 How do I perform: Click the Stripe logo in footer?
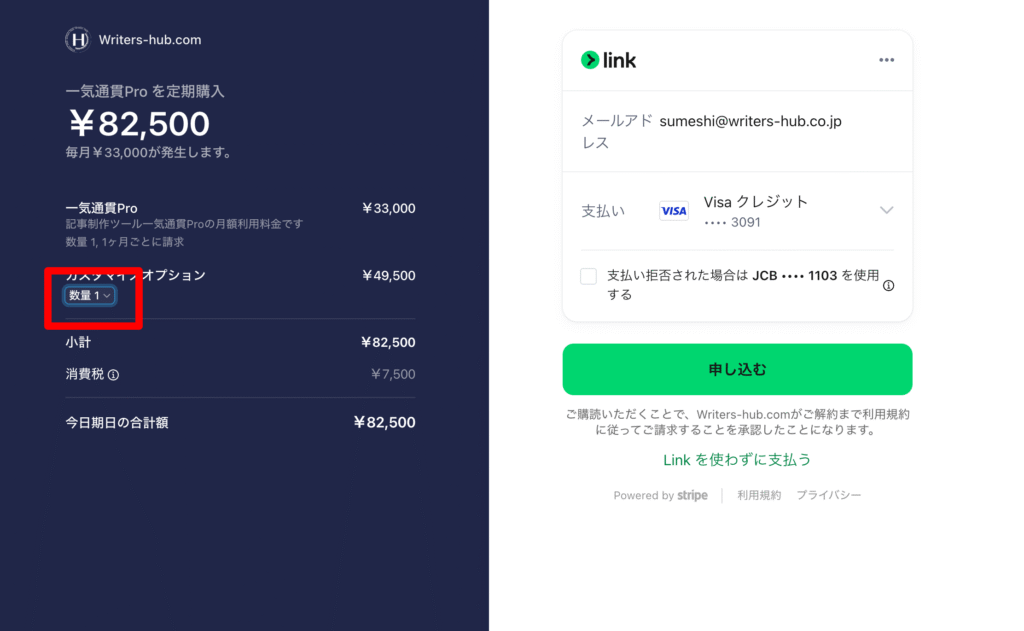point(692,496)
